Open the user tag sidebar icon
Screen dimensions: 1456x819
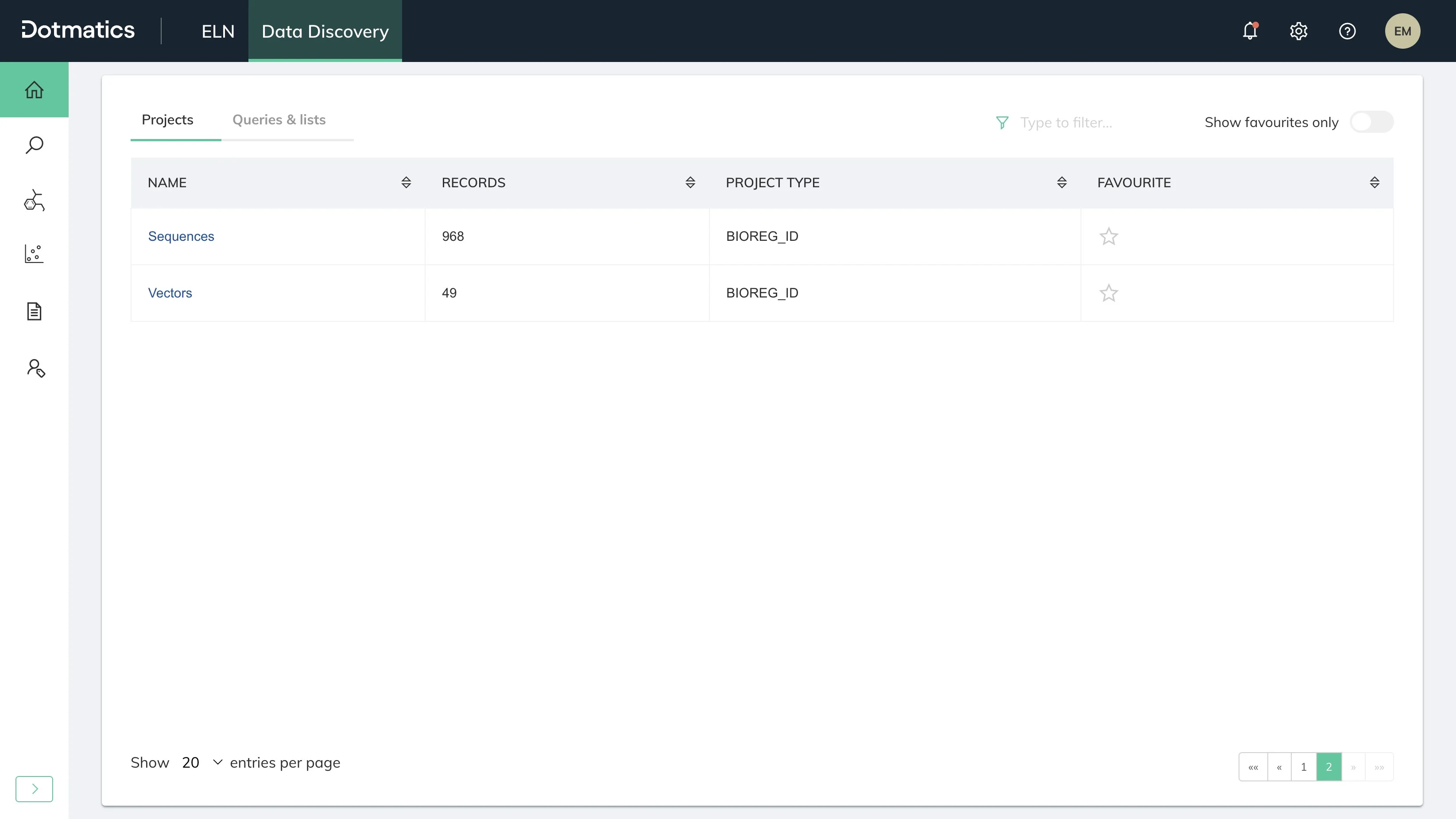pyautogui.click(x=35, y=368)
